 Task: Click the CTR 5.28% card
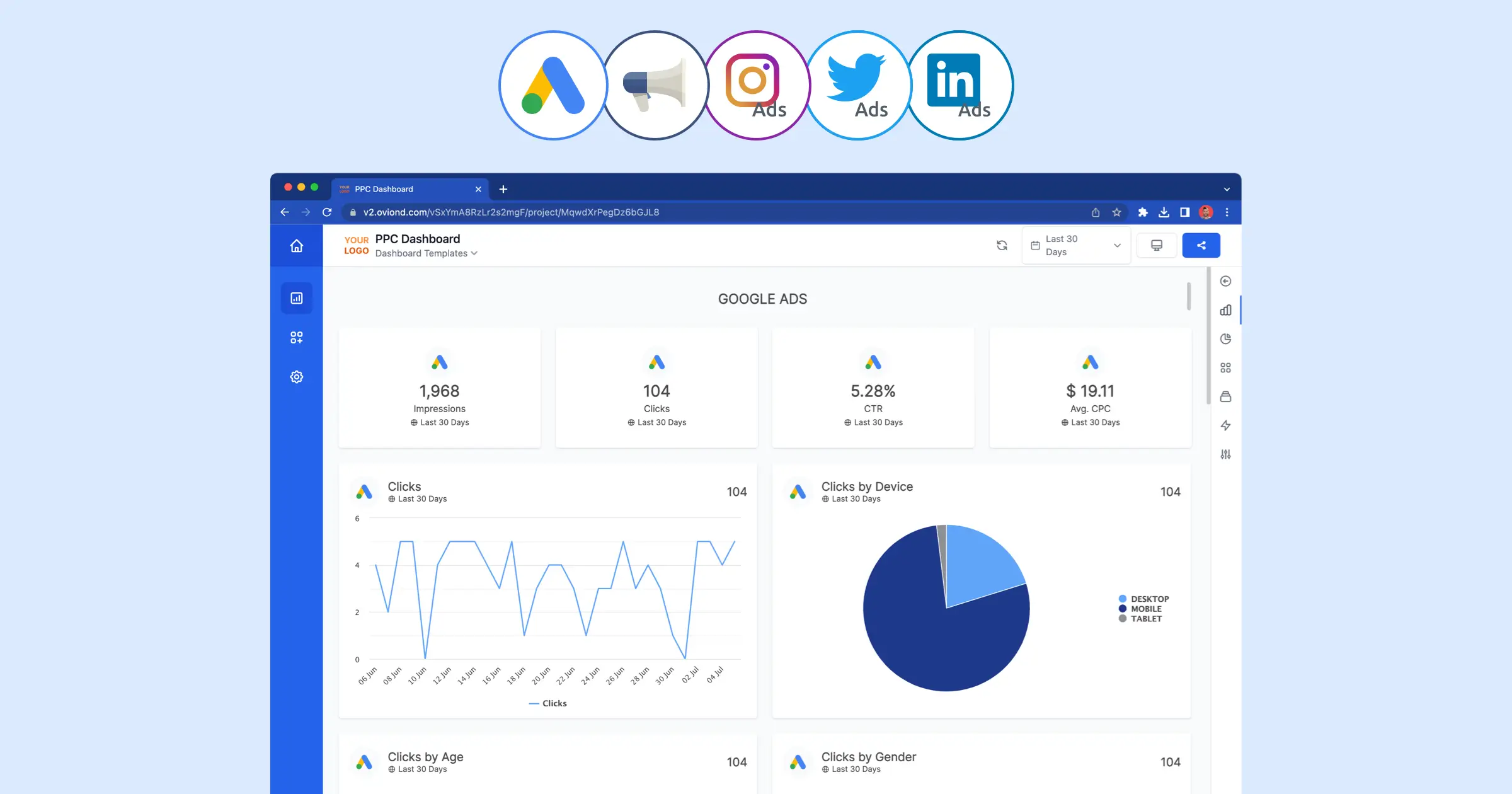click(873, 388)
